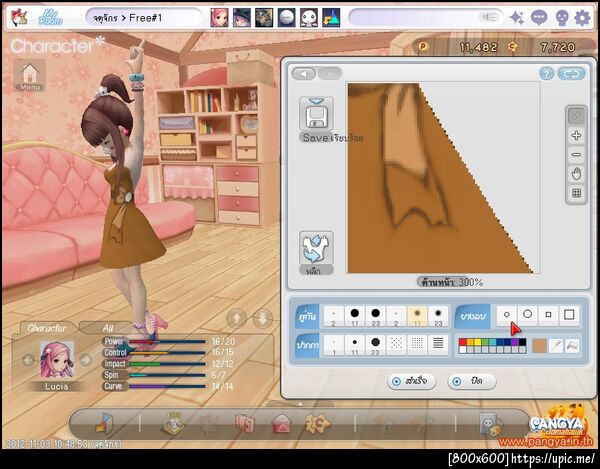Click the undo back arrow button
Image resolution: width=600 pixels, height=469 pixels.
(x=304, y=73)
